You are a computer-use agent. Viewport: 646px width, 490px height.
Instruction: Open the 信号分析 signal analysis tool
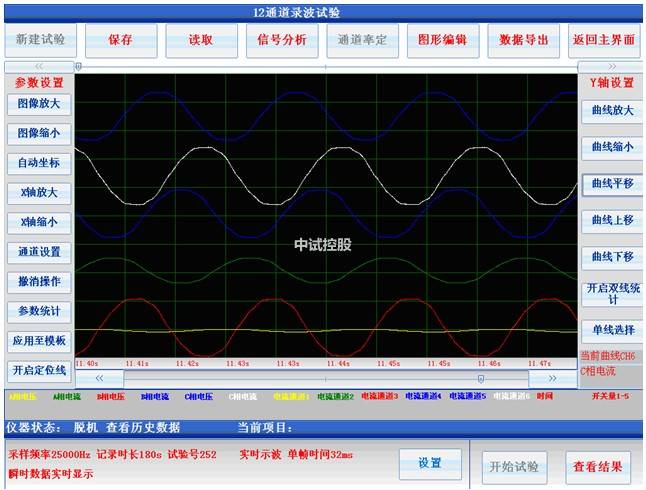pyautogui.click(x=282, y=40)
